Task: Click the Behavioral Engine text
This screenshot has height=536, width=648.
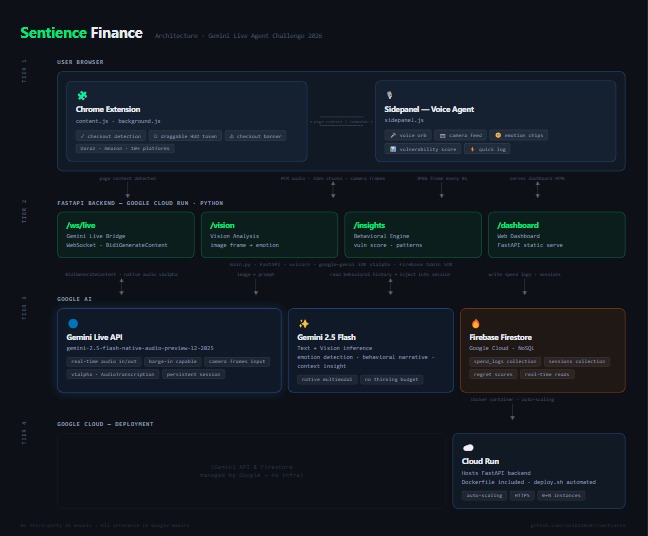Action: pos(381,236)
